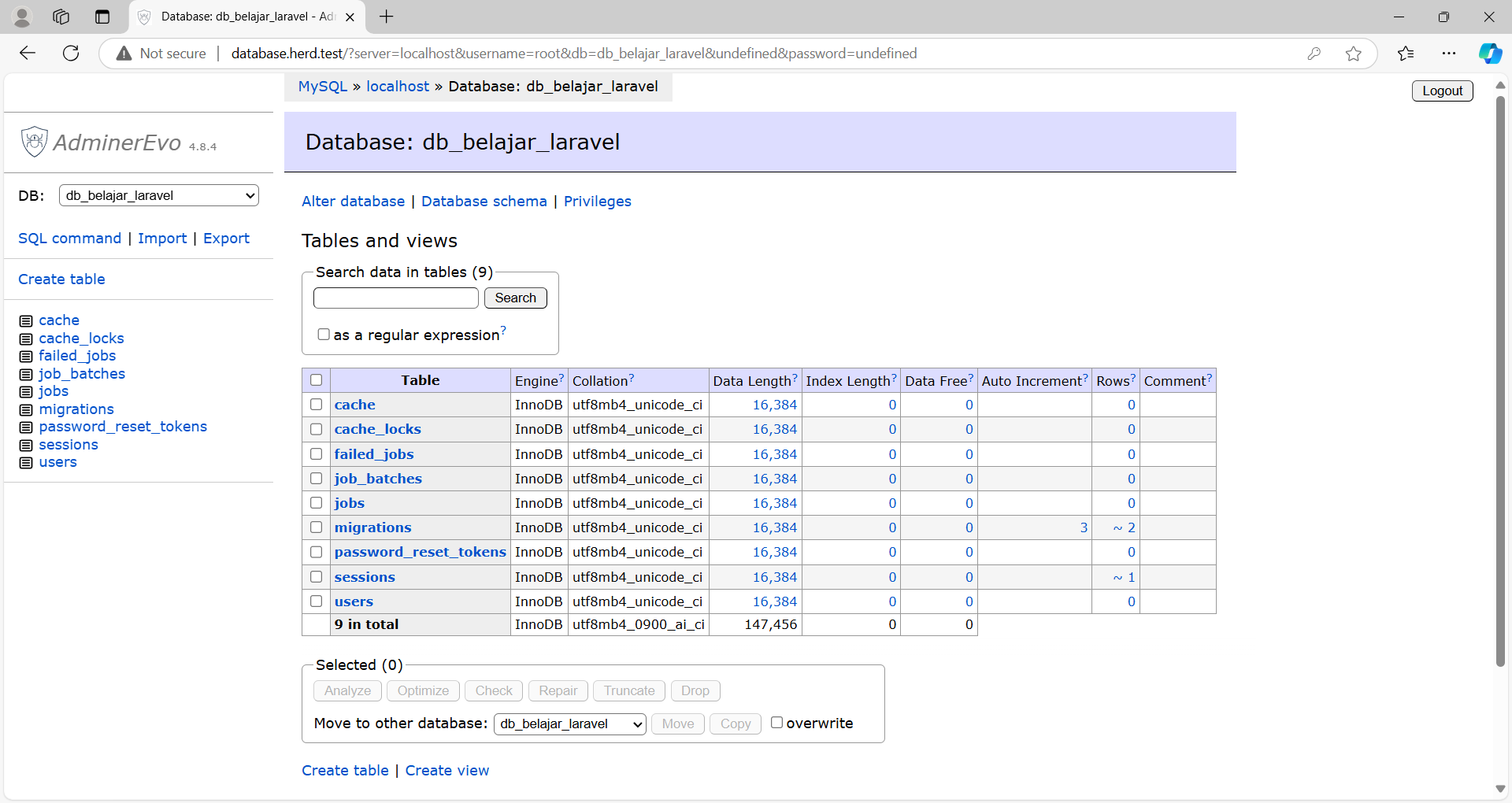Image resolution: width=1512 pixels, height=803 pixels.
Task: Click the Search button
Action: pos(515,298)
